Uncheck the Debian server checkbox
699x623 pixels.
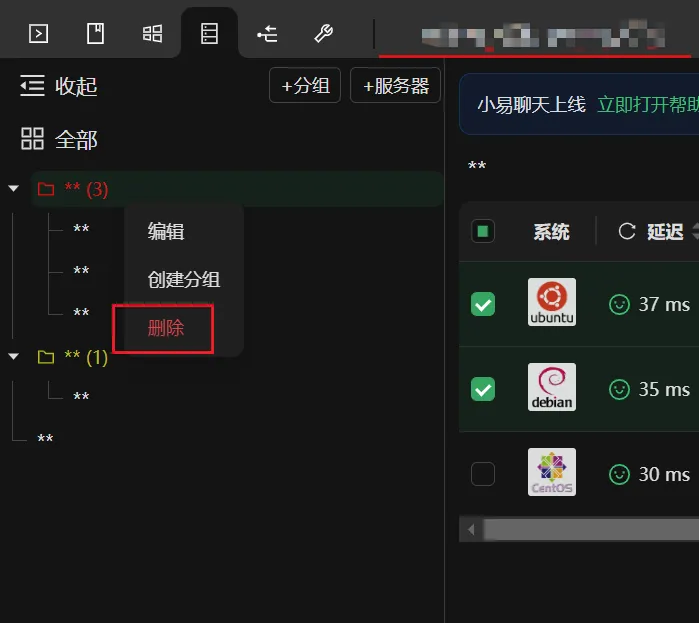[x=483, y=389]
